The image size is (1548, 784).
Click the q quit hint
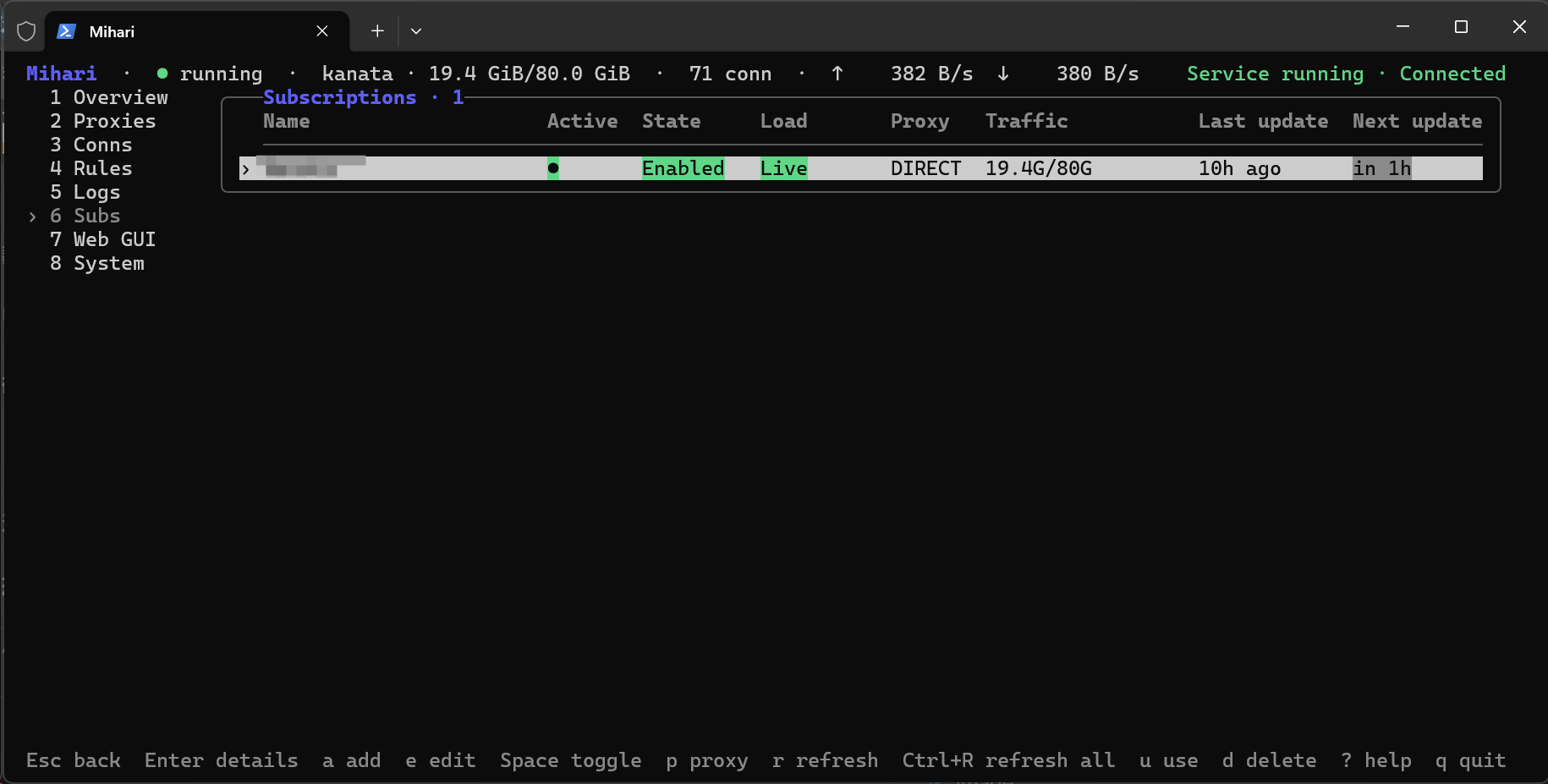1471,760
